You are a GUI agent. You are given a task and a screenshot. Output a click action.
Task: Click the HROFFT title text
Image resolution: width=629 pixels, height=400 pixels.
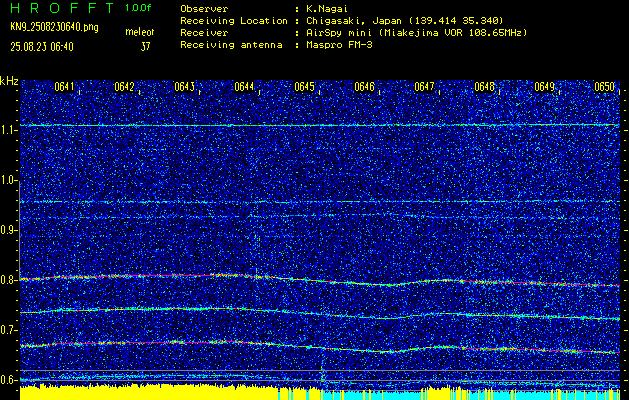(x=62, y=8)
